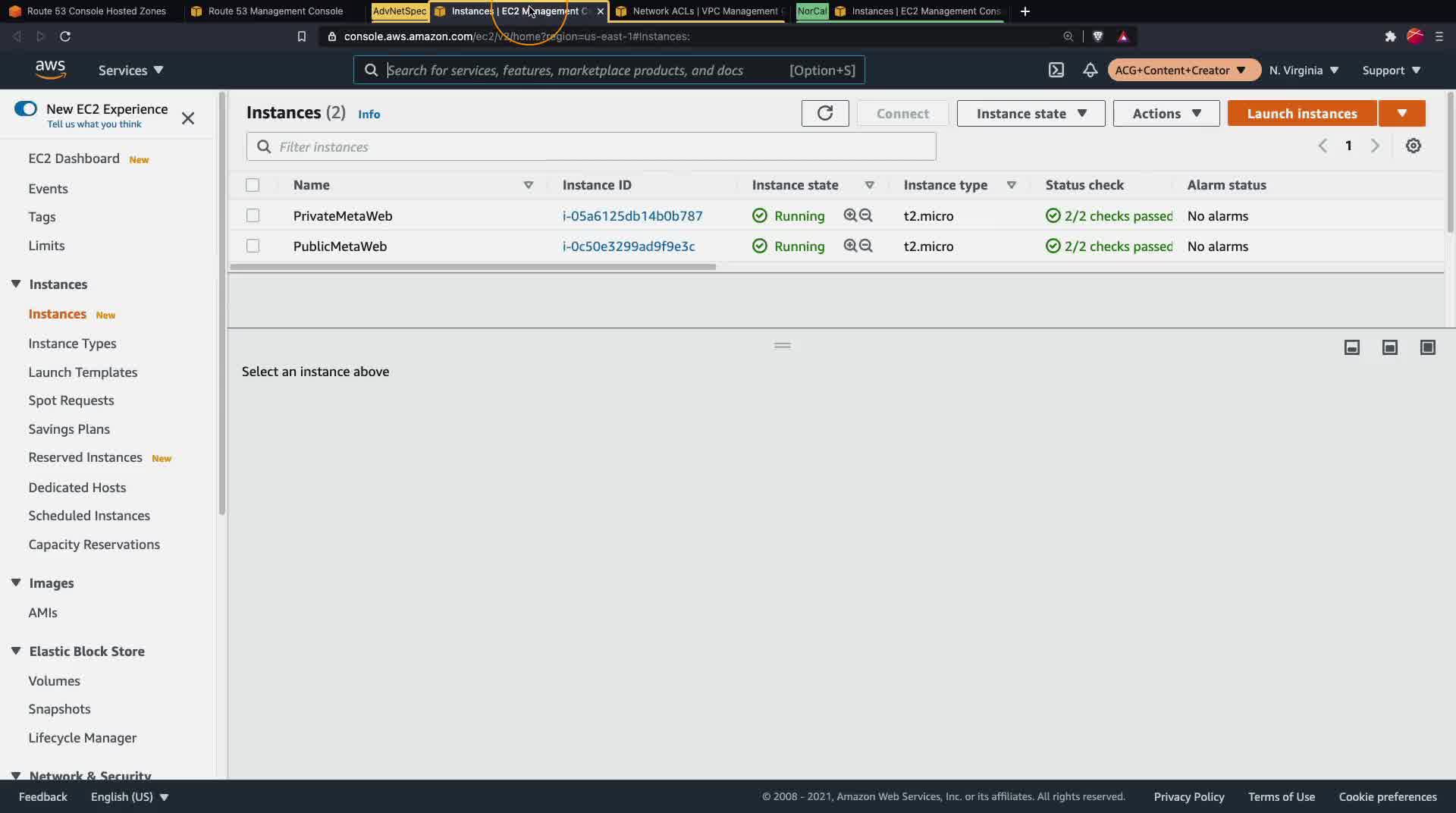Open AWS CloudShell icon in header
The height and width of the screenshot is (813, 1456).
pos(1056,70)
